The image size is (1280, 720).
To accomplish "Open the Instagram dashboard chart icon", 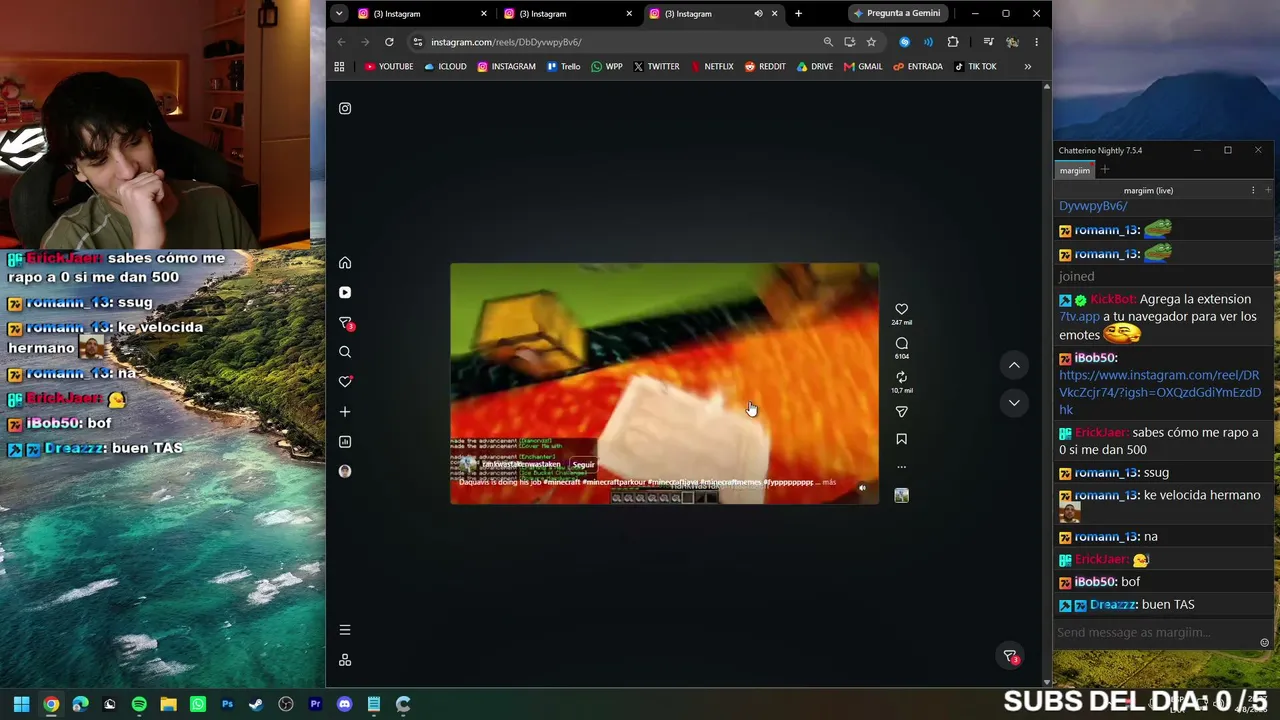I will pos(345,441).
